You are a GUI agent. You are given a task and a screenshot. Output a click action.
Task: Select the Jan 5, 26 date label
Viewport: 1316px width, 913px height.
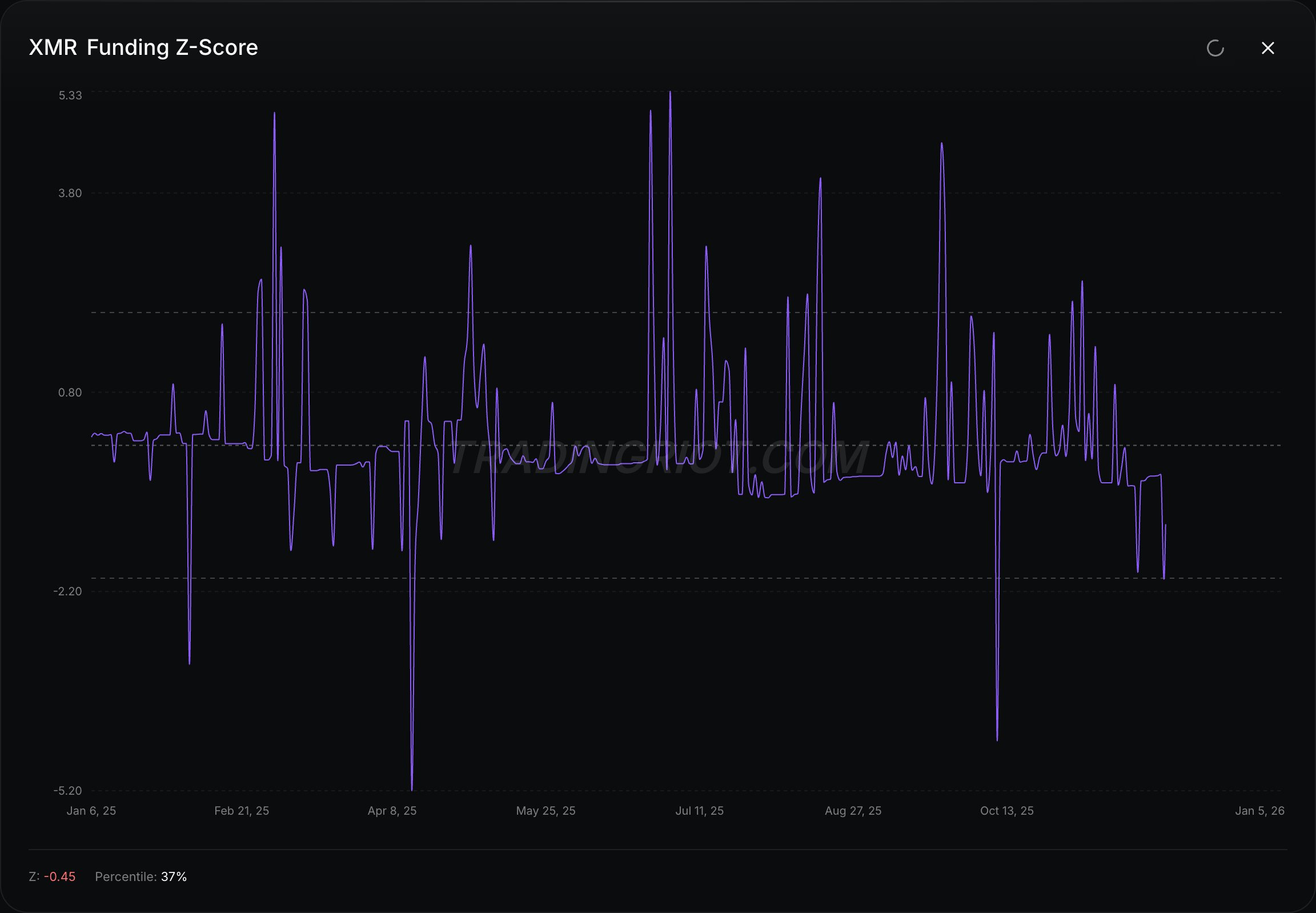tap(1259, 811)
